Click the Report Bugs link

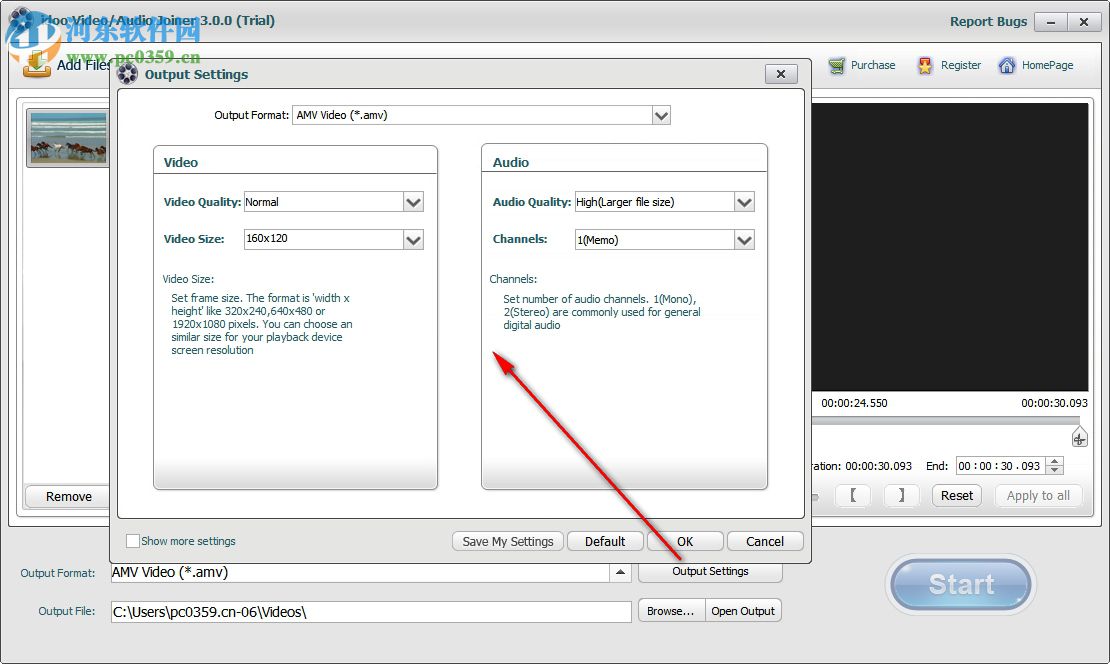tap(988, 21)
